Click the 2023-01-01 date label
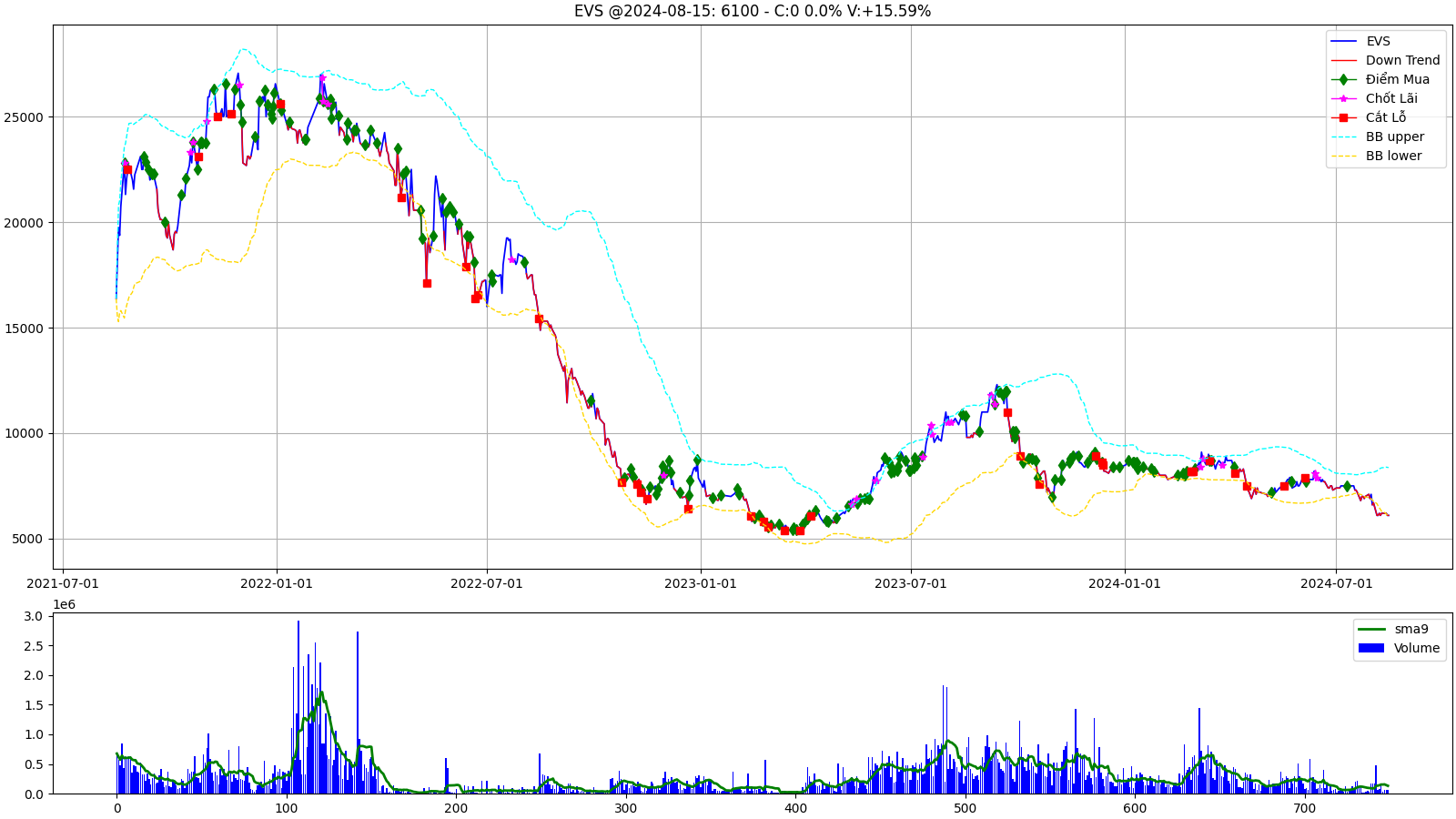 click(x=701, y=583)
